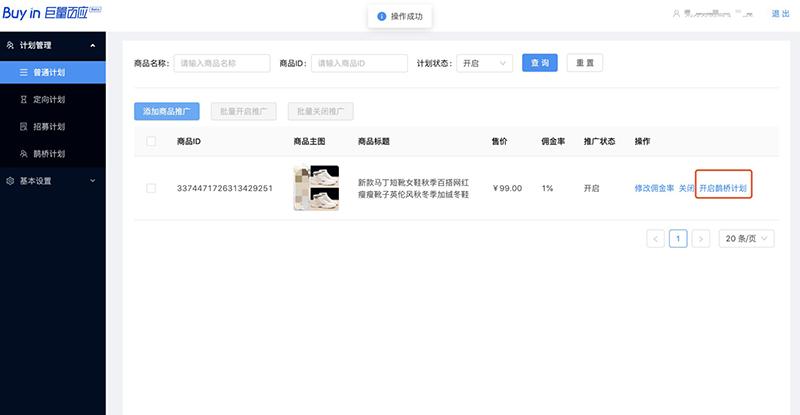This screenshot has height=415, width=800.
Task: Click the 定向计划 hourglass icon
Action: coord(24,100)
